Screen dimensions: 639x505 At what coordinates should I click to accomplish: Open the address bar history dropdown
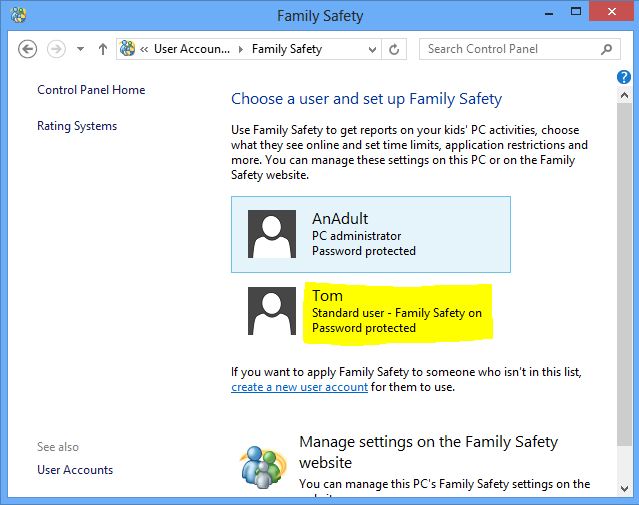click(x=372, y=50)
